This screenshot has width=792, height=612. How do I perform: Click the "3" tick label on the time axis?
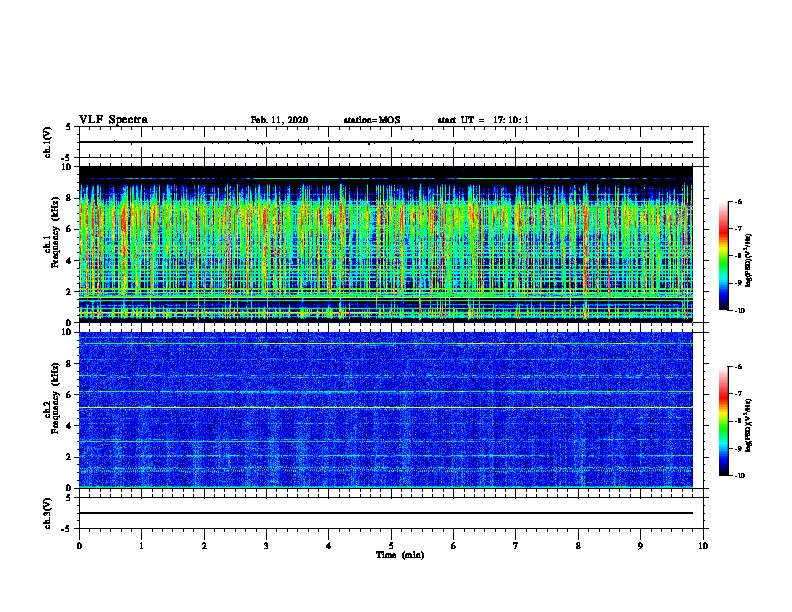click(266, 546)
